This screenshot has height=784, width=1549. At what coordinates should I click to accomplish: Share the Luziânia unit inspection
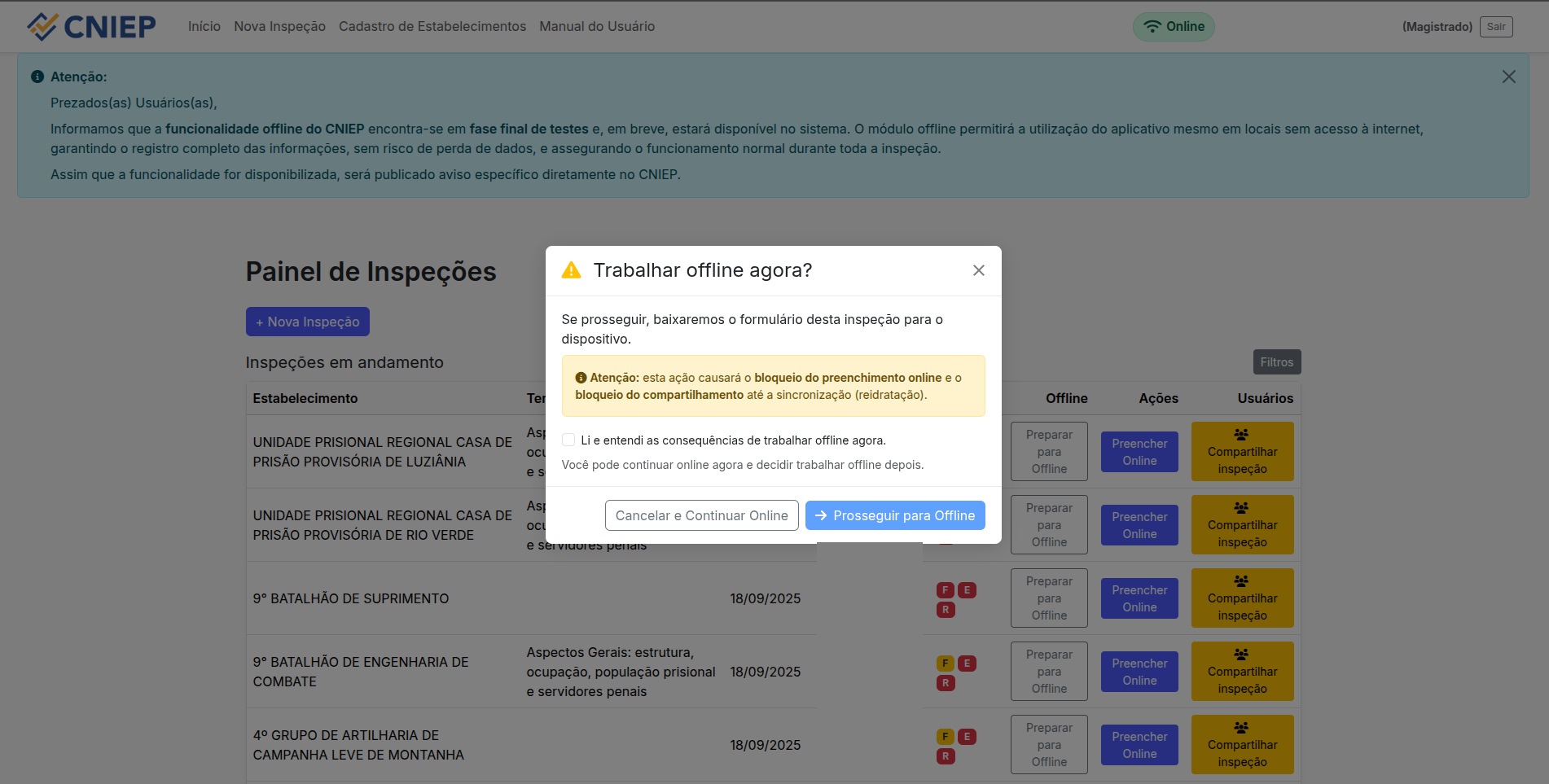pos(1242,452)
